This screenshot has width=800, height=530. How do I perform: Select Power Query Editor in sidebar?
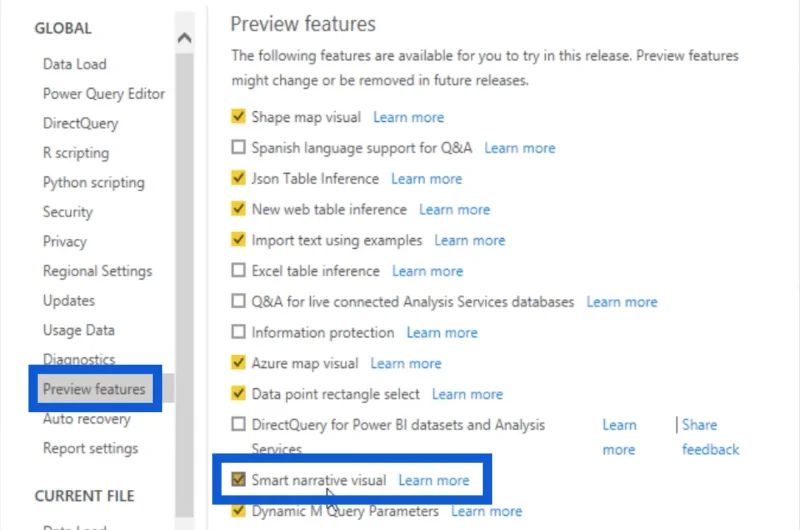(104, 94)
